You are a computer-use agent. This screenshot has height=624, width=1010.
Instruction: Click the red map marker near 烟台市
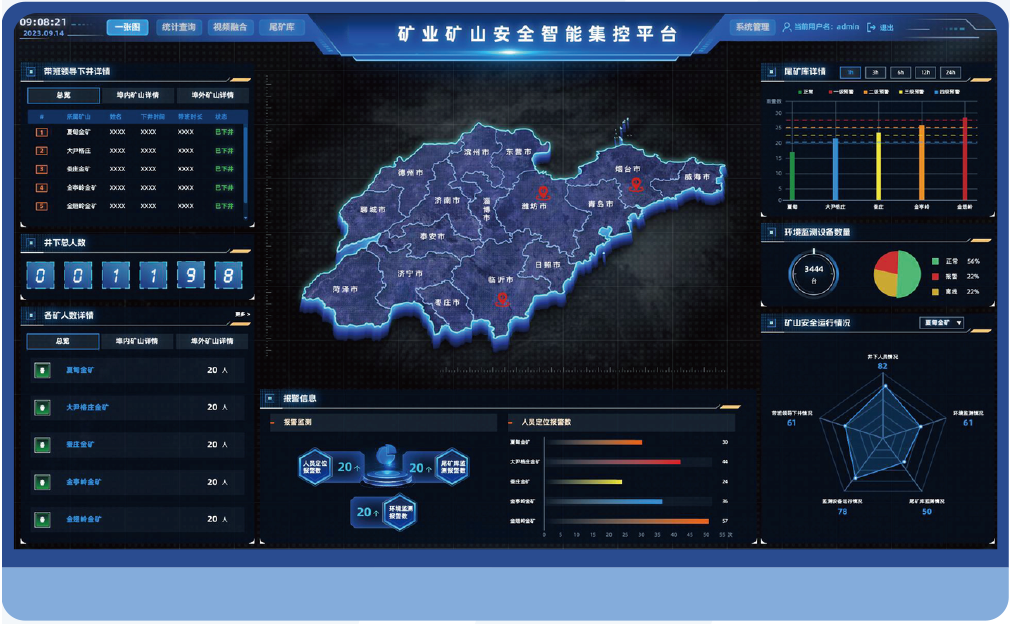pos(634,184)
